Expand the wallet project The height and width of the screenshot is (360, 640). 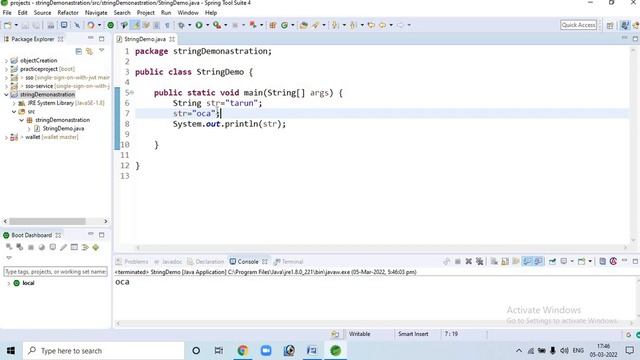(6, 137)
